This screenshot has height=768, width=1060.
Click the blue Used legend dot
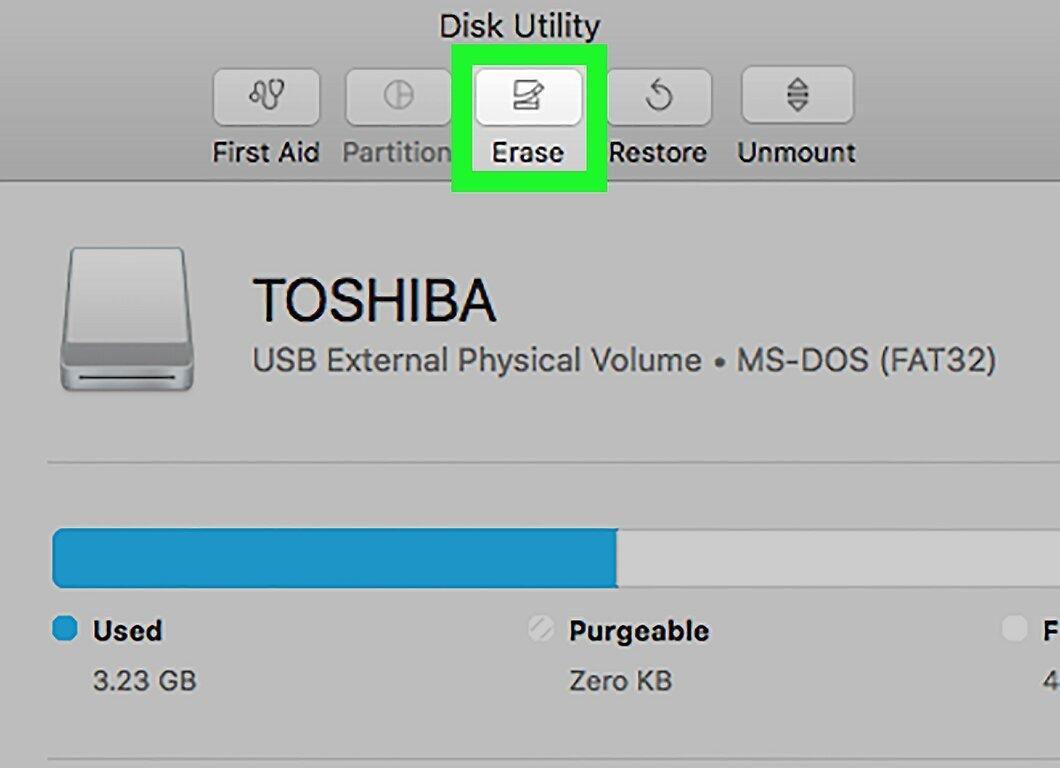[65, 628]
